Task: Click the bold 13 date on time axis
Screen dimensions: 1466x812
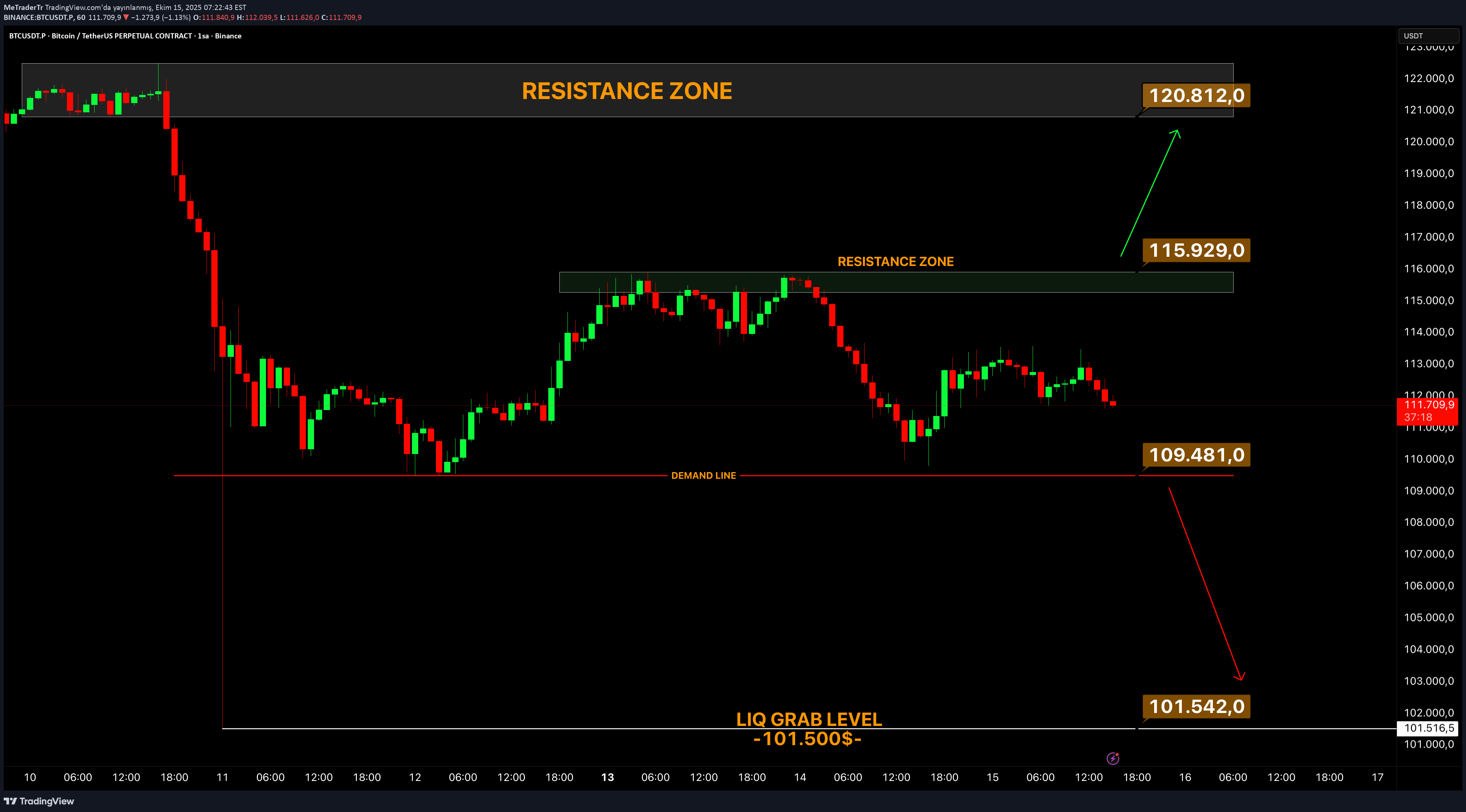Action: 607,777
